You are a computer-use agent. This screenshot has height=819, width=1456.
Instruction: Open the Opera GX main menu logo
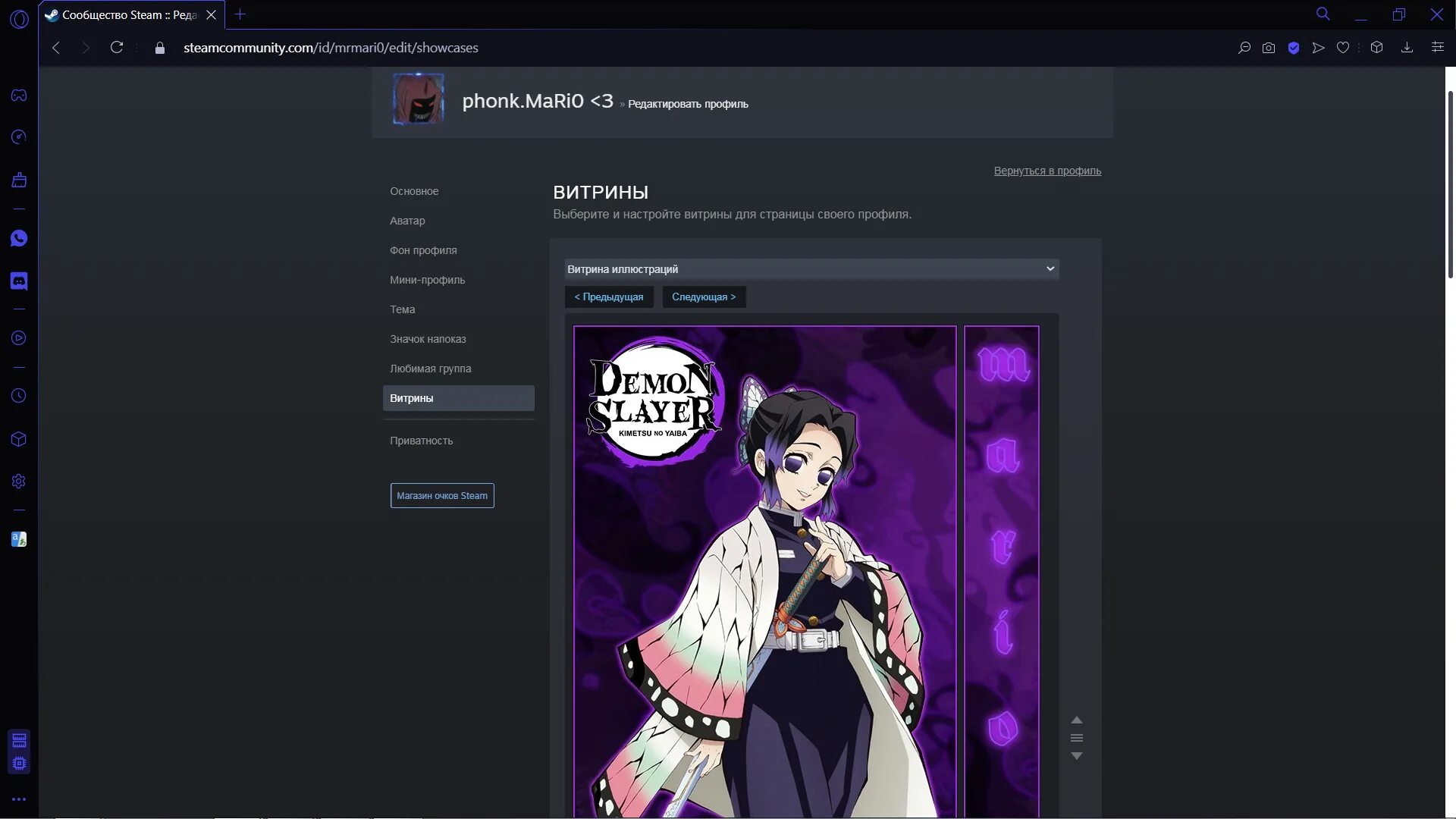click(19, 19)
